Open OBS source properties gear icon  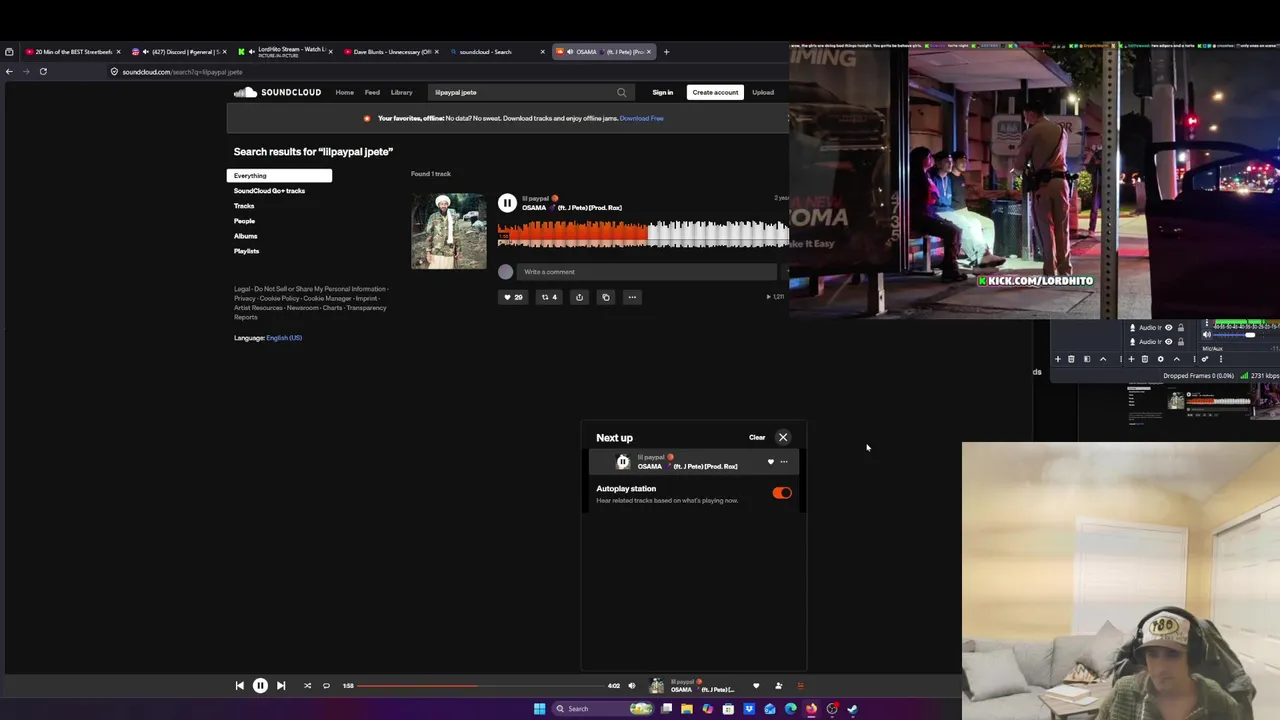(1160, 359)
